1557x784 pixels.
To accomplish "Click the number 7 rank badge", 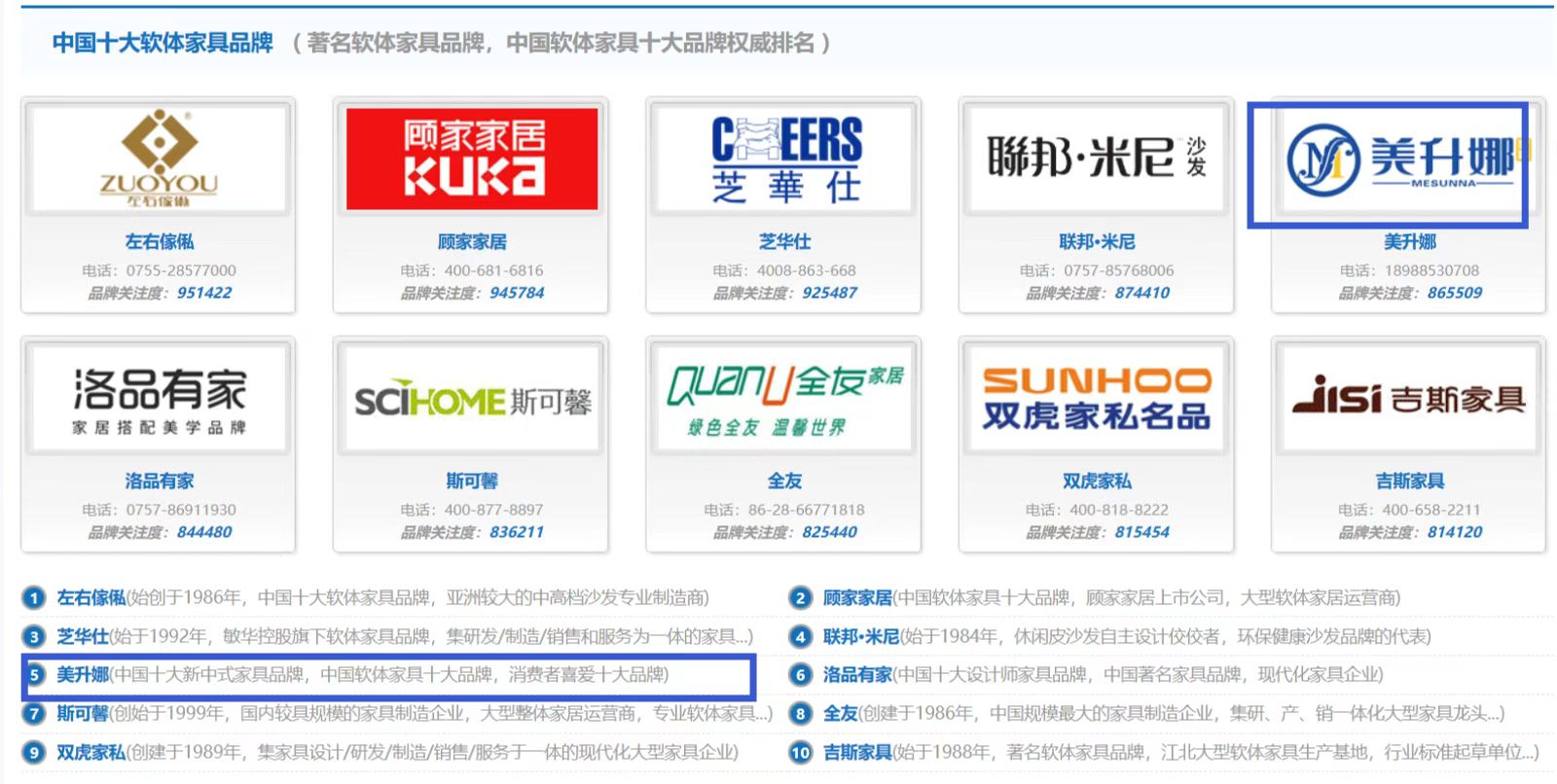I will tap(34, 714).
